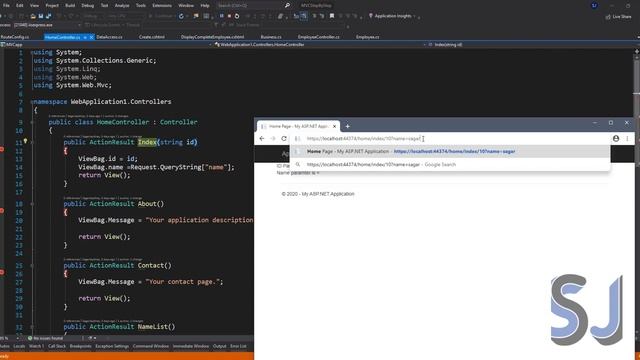
Task: Click the lightbulb quick actions icon on line 11
Action: [25, 141]
